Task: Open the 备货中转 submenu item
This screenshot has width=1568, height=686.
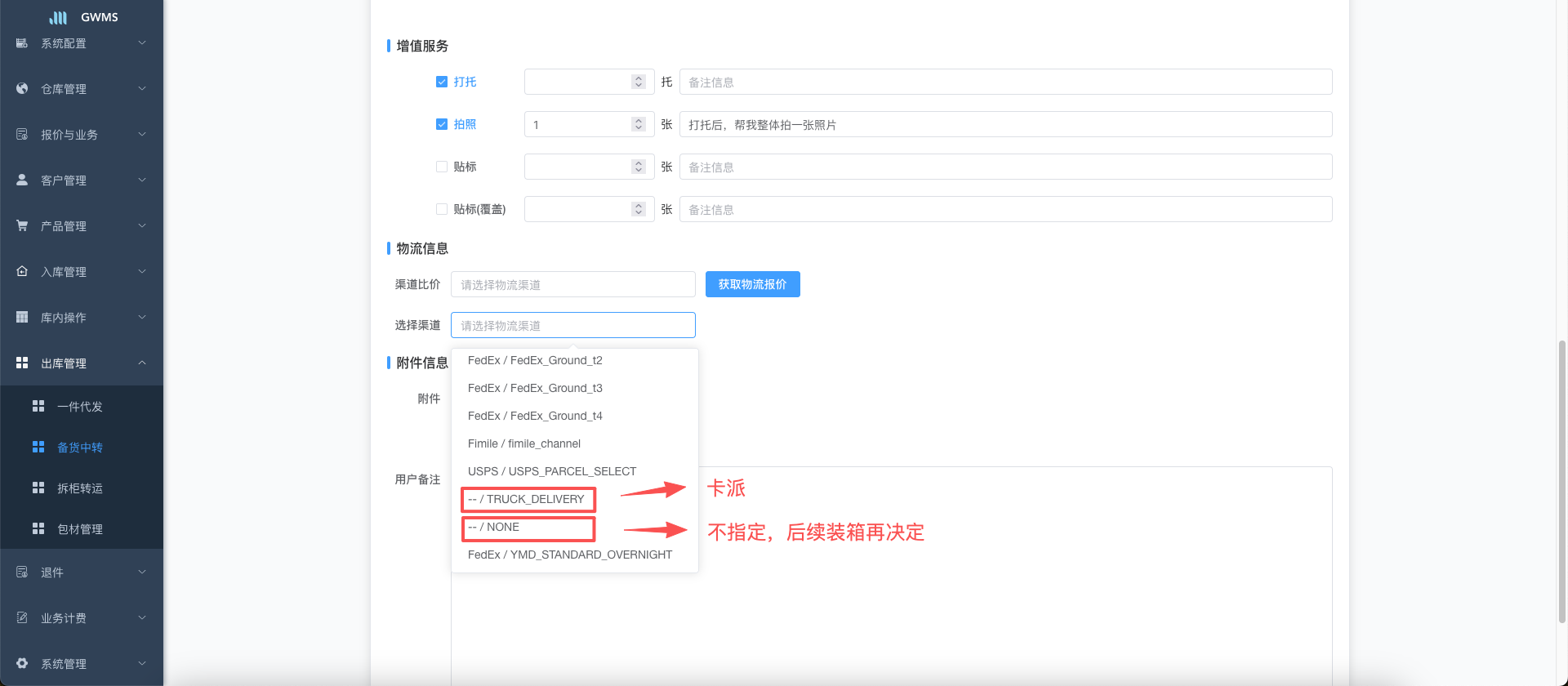Action: (82, 447)
